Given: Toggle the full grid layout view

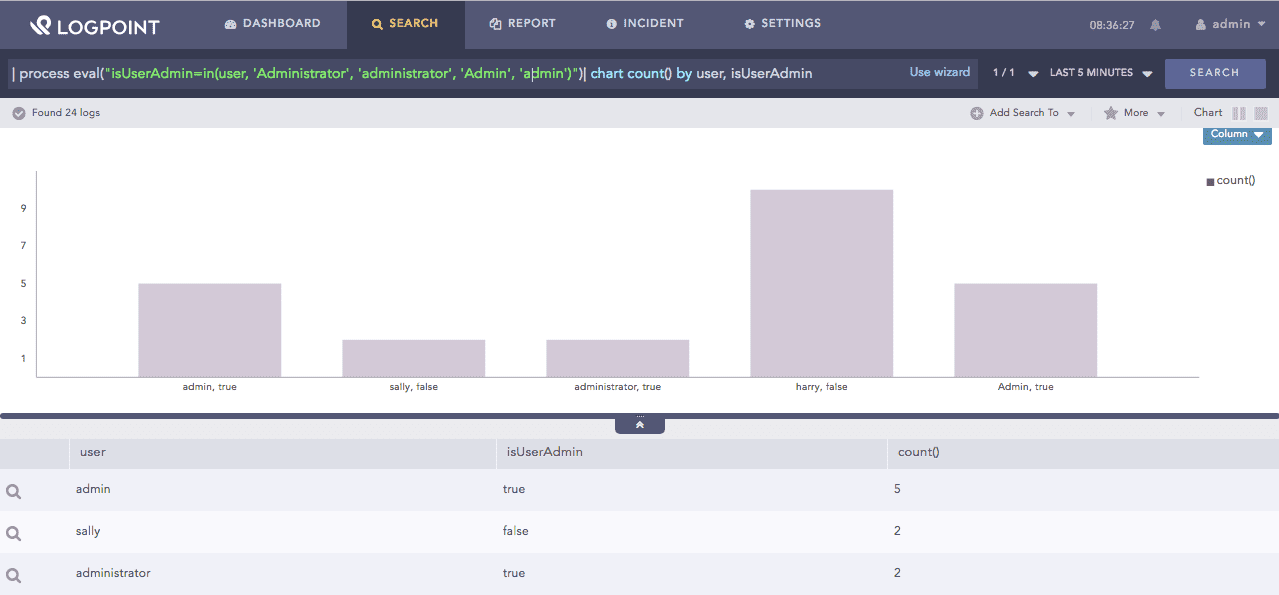Looking at the screenshot, I should [1261, 113].
